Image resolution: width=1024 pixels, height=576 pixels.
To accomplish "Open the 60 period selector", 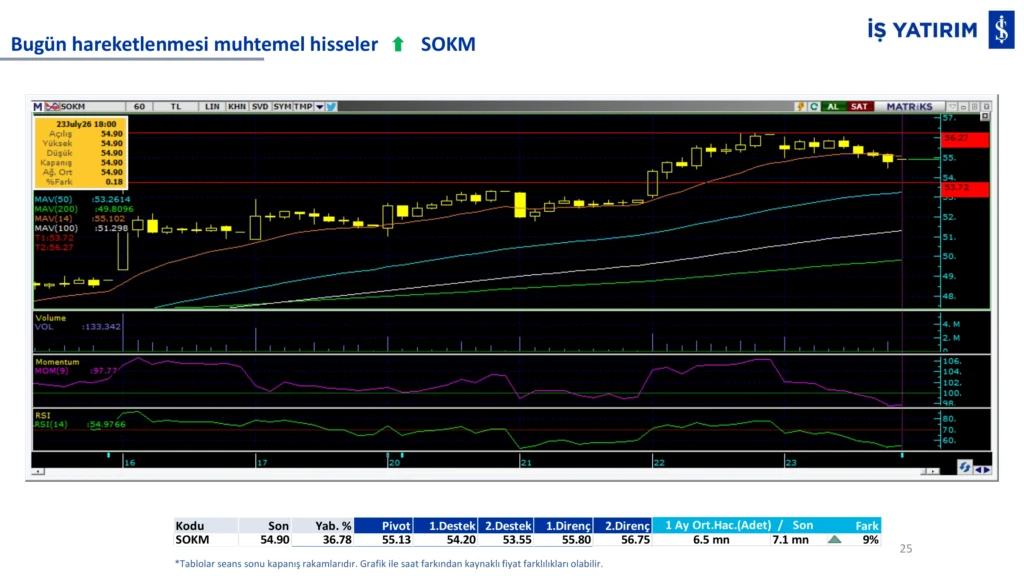I will (x=139, y=106).
